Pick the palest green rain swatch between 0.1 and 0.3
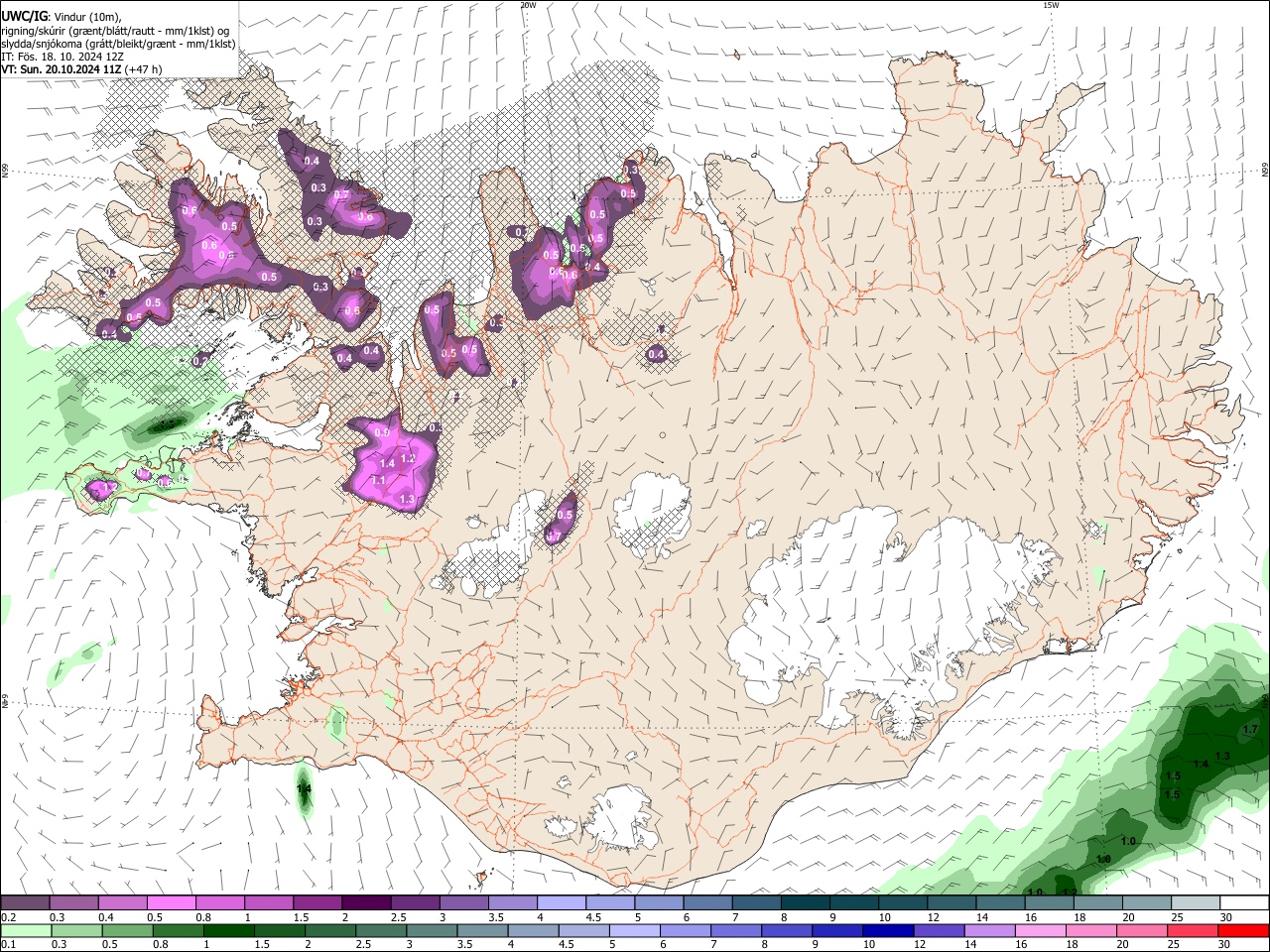Viewport: 1270px width, 952px height. pos(25,930)
